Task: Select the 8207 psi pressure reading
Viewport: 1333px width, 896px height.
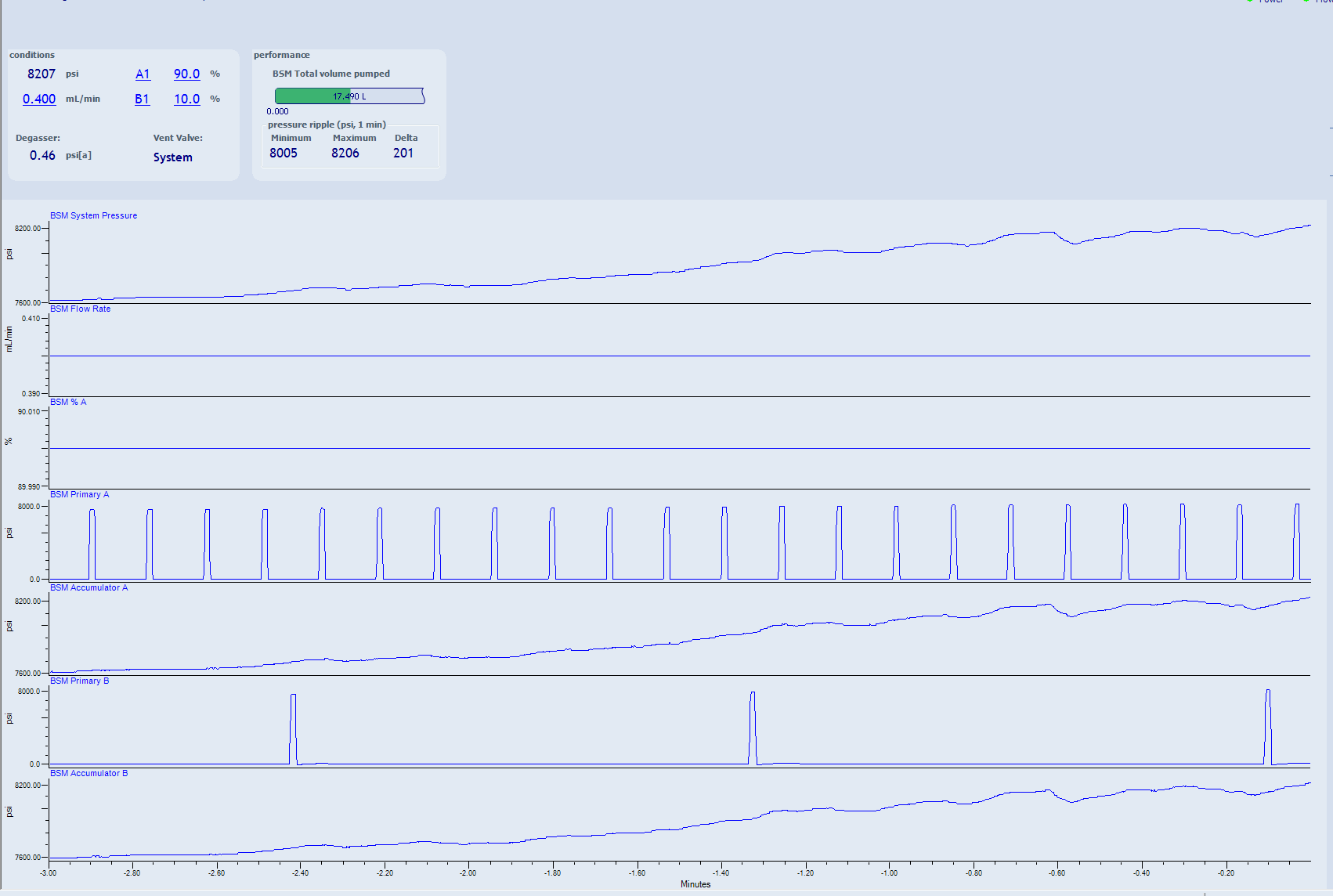Action: 42,74
